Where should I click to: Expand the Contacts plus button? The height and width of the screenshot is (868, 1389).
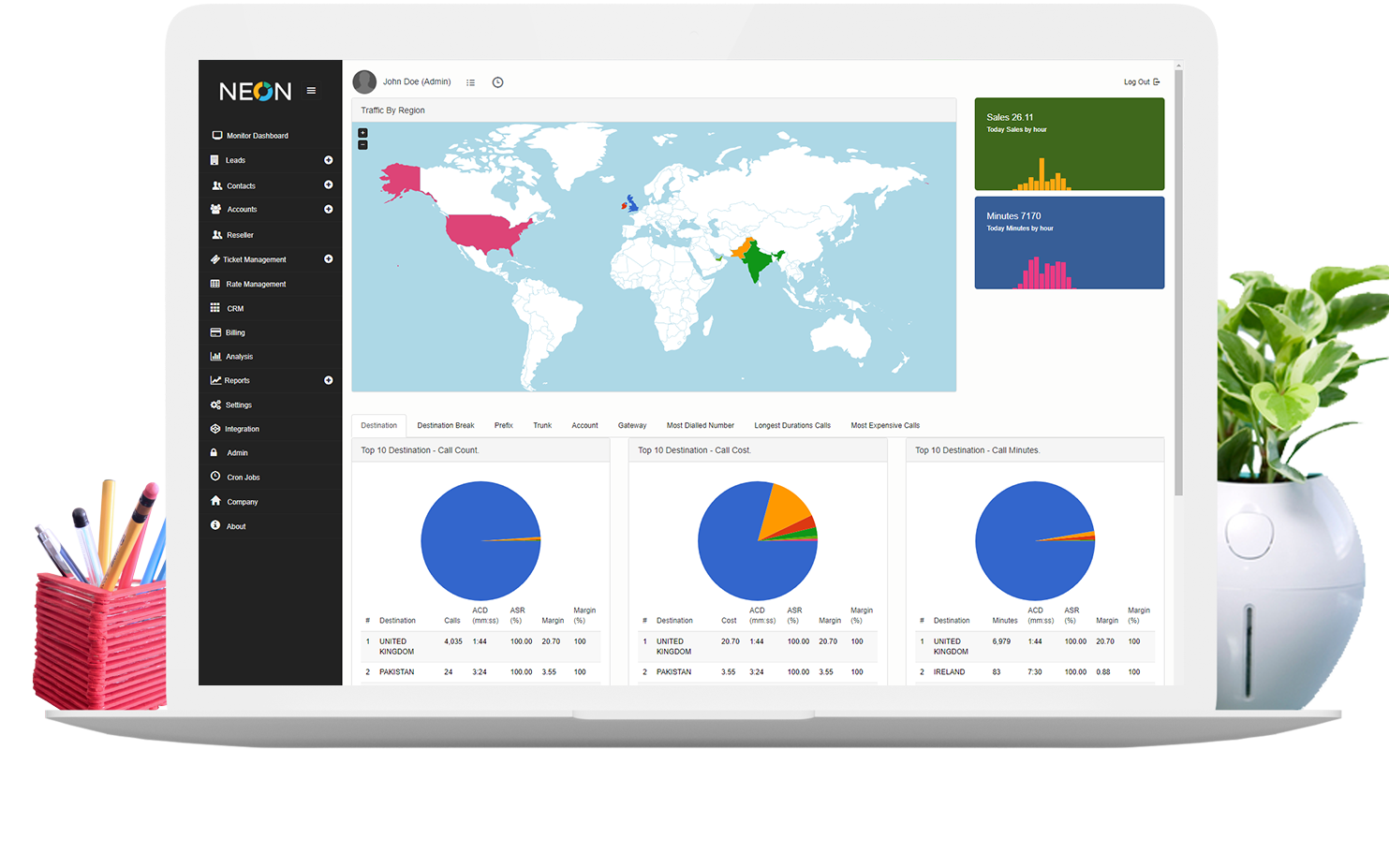pyautogui.click(x=328, y=185)
